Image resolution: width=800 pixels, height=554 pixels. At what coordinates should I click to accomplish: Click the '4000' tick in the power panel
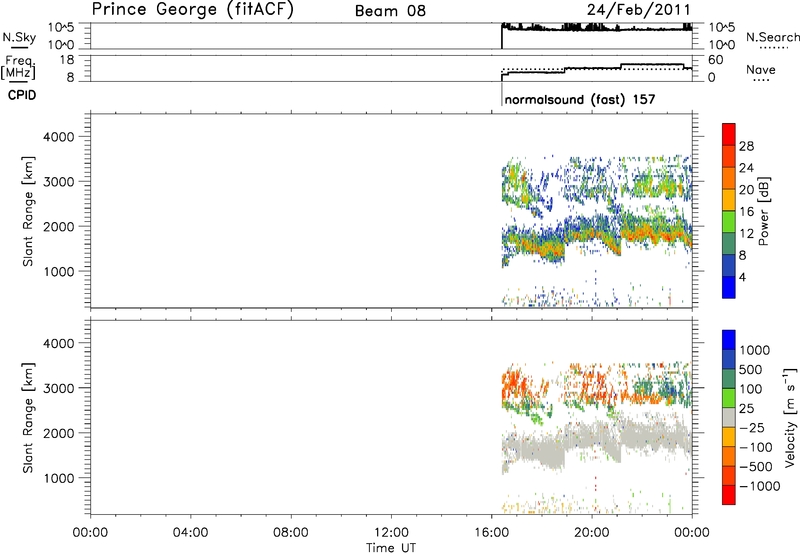point(58,137)
